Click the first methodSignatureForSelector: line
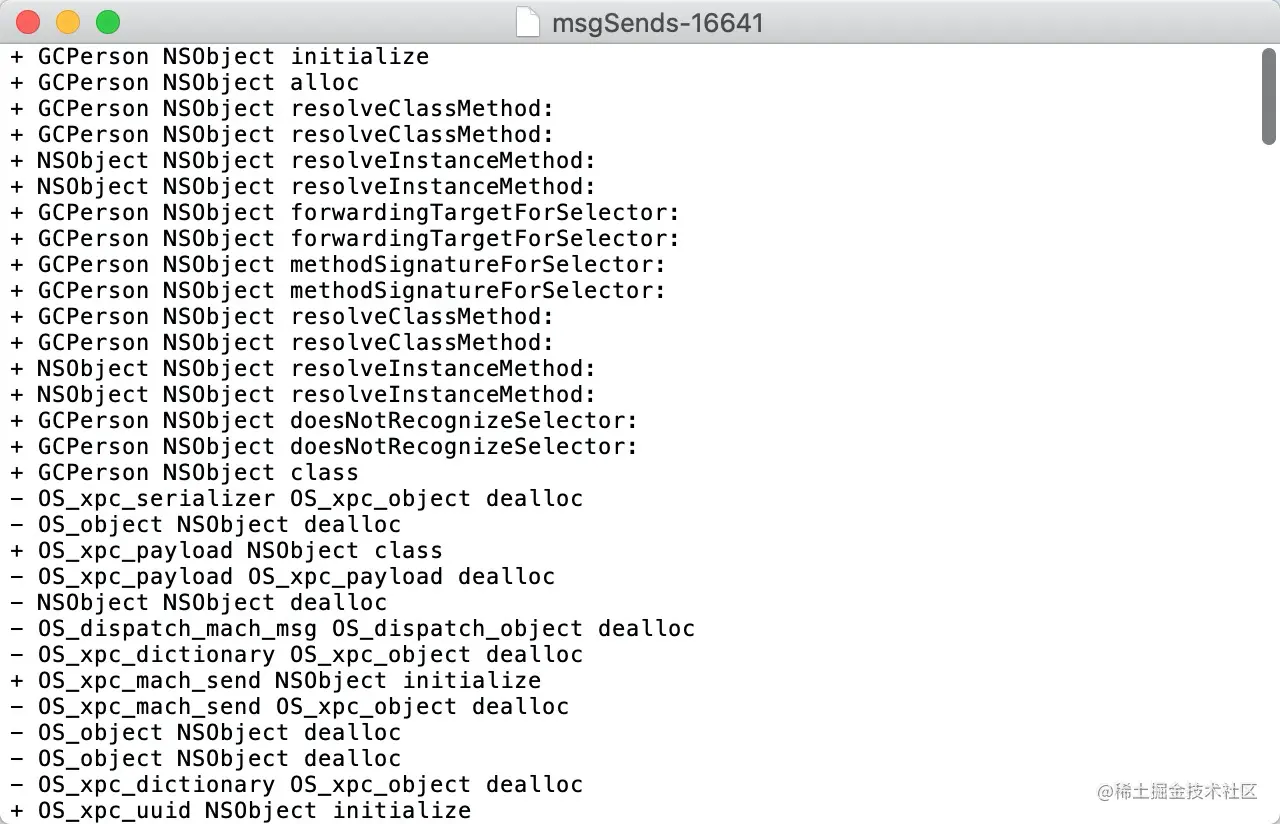Viewport: 1280px width, 824px height. pos(338,264)
